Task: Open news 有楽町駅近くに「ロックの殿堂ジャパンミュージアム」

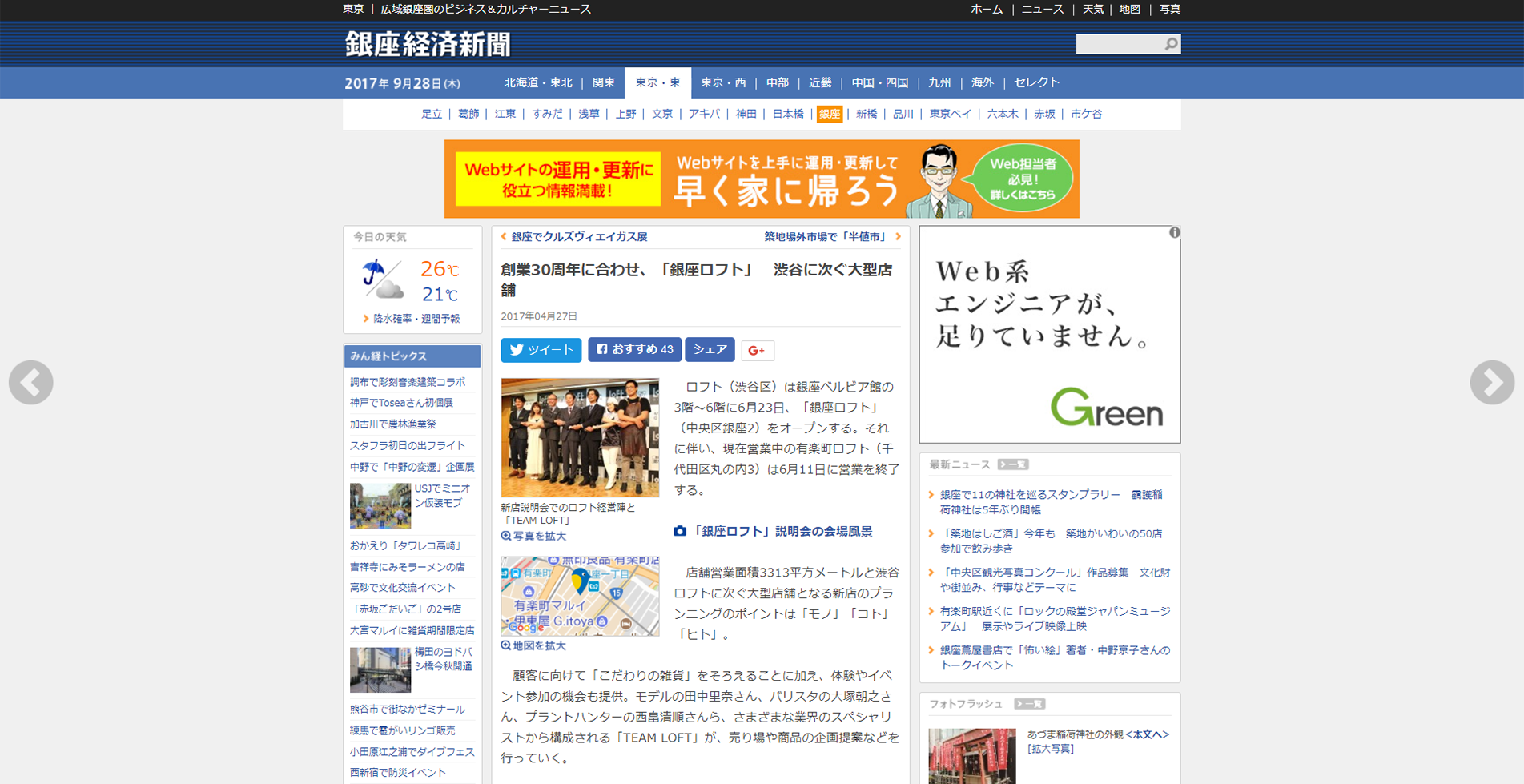Action: 1055,619
